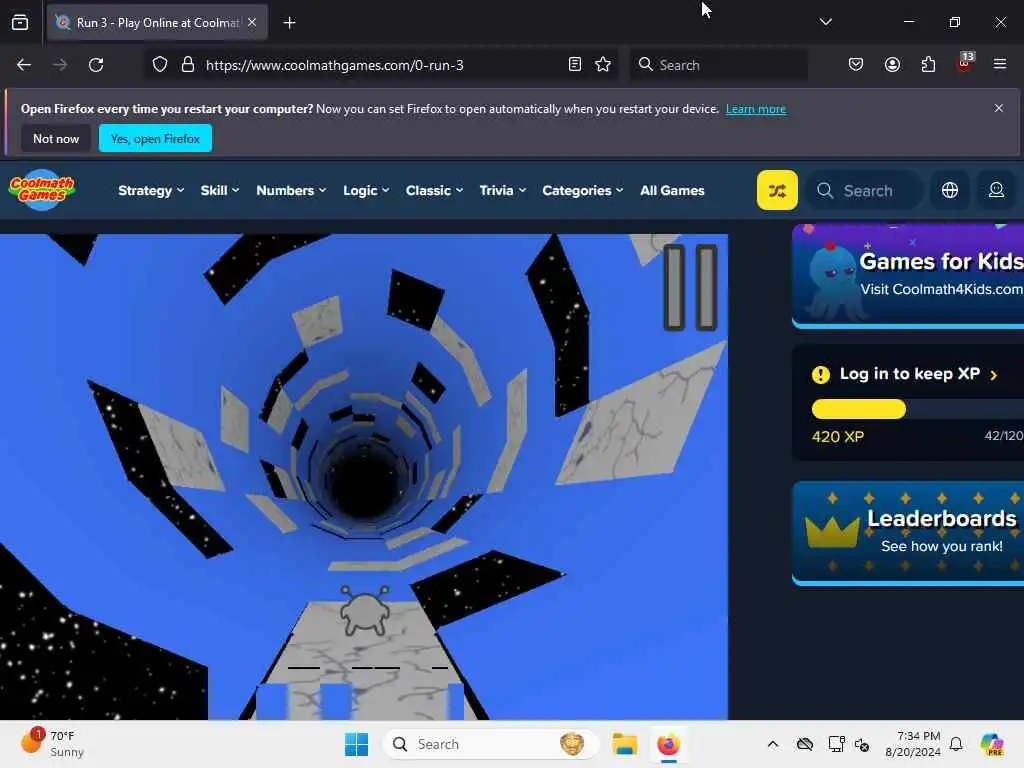Dismiss the Firefox startup notification bar
This screenshot has height=768, width=1024.
point(999,108)
